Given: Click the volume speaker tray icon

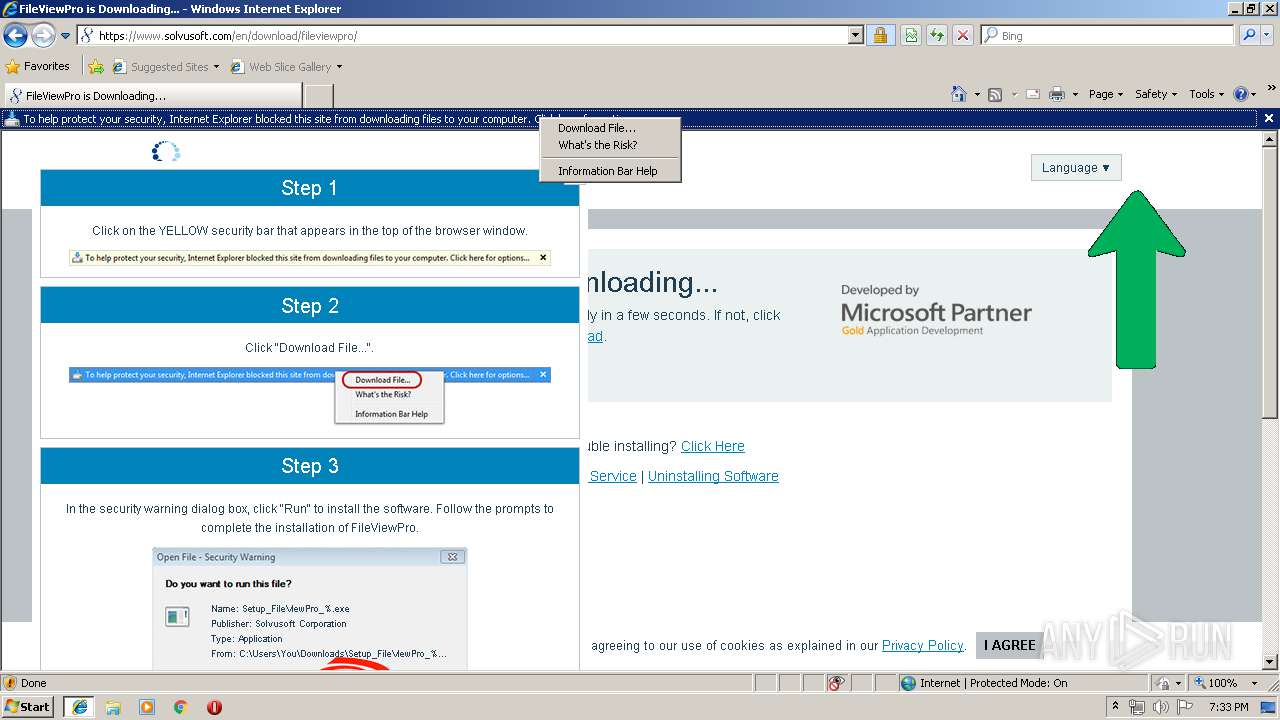Looking at the screenshot, I should point(1161,707).
